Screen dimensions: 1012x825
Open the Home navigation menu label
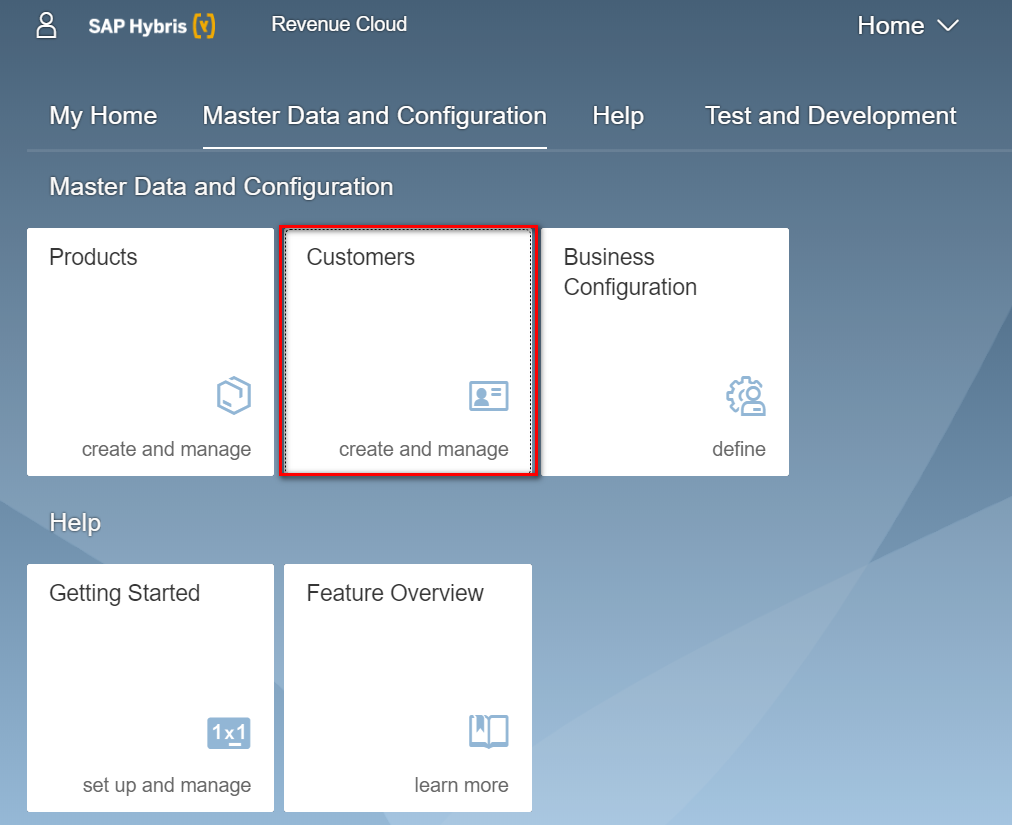pos(890,26)
